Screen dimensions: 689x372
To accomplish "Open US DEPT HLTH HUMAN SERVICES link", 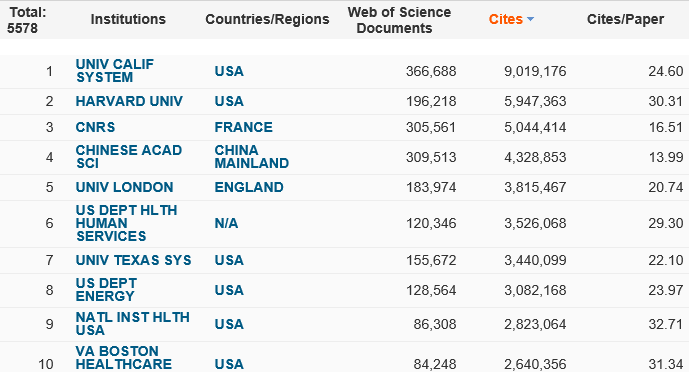I will click(x=127, y=223).
